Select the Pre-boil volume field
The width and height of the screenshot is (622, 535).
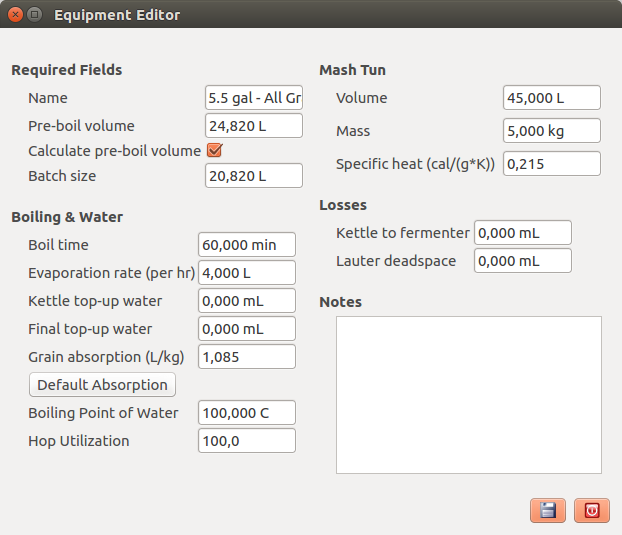pos(254,126)
